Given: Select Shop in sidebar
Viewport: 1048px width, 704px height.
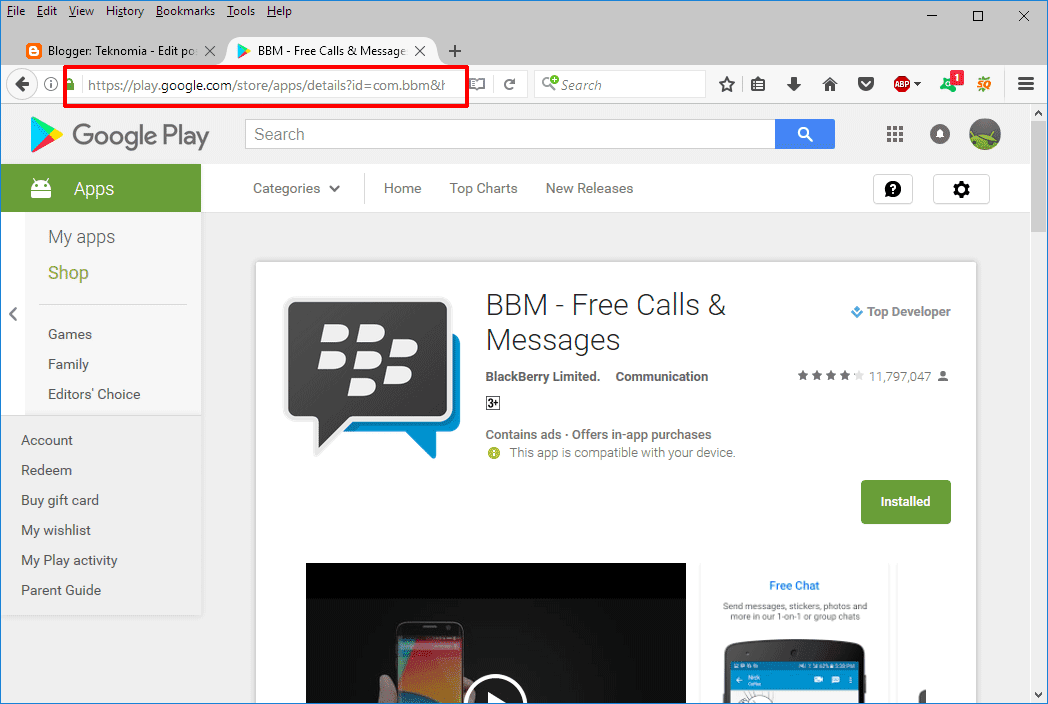Looking at the screenshot, I should (68, 273).
